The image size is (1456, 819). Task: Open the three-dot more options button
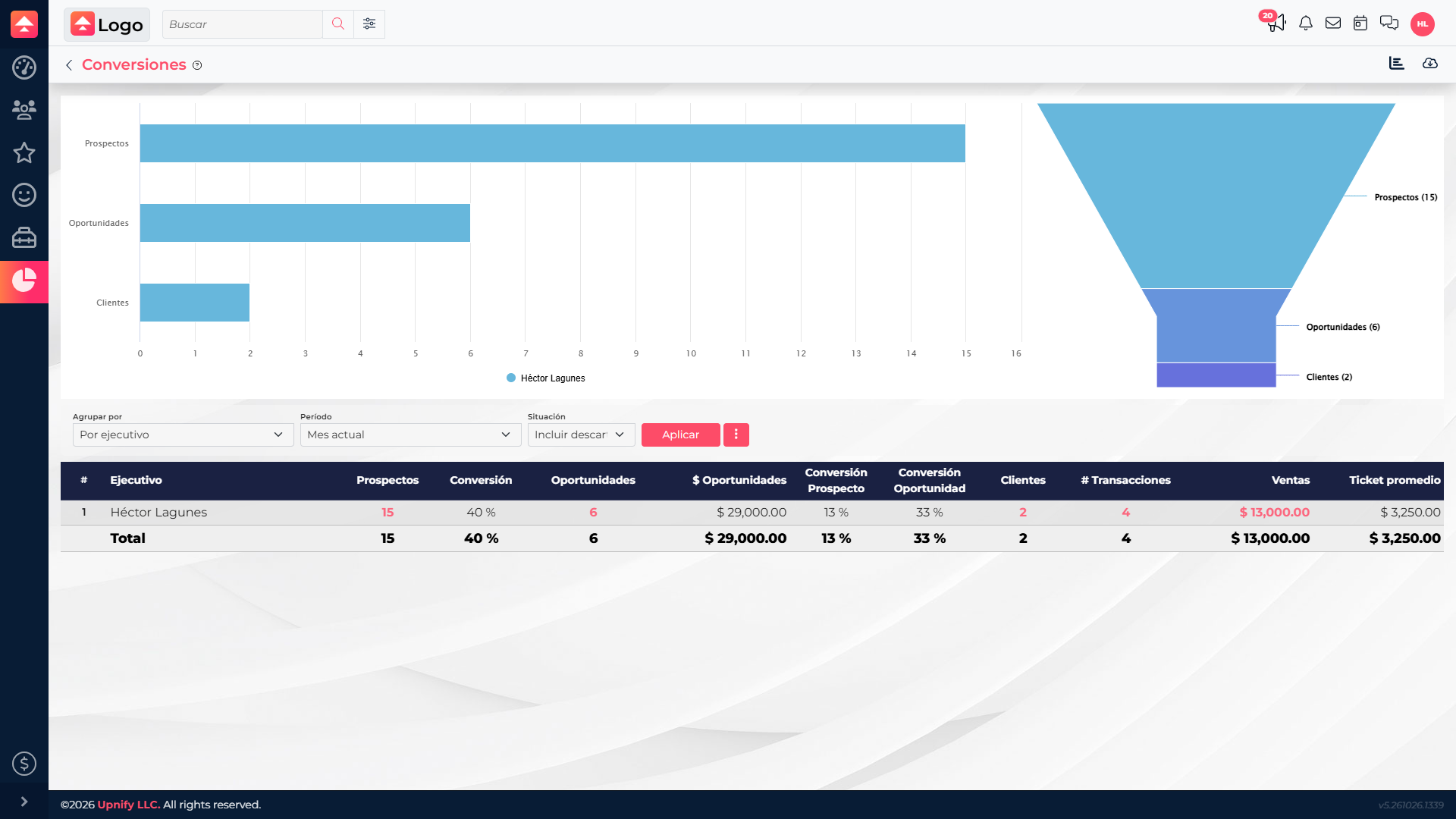pos(736,435)
